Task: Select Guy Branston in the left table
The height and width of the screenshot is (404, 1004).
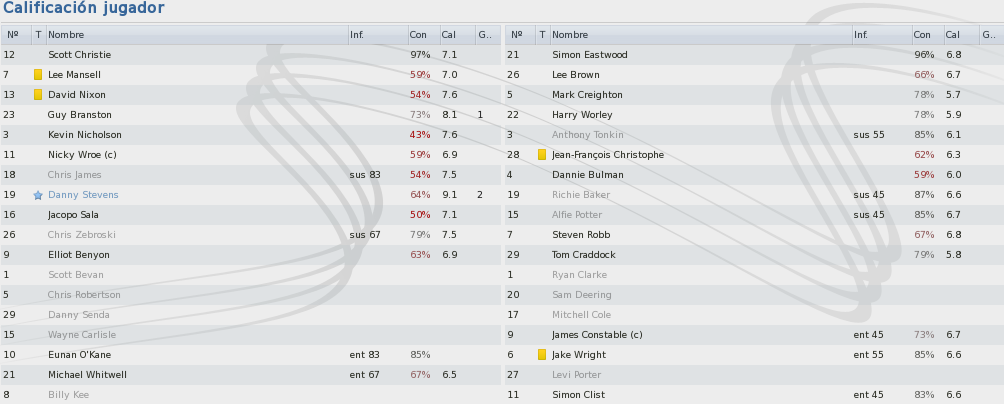Action: click(251, 115)
